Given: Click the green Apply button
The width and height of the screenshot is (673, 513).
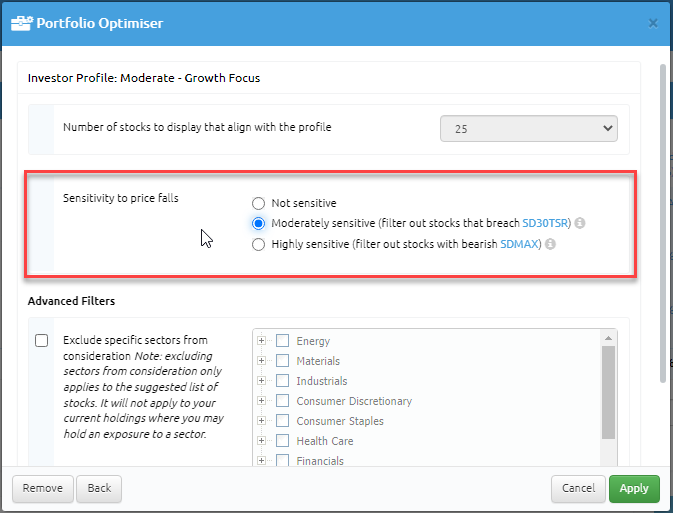Looking at the screenshot, I should pyautogui.click(x=634, y=489).
